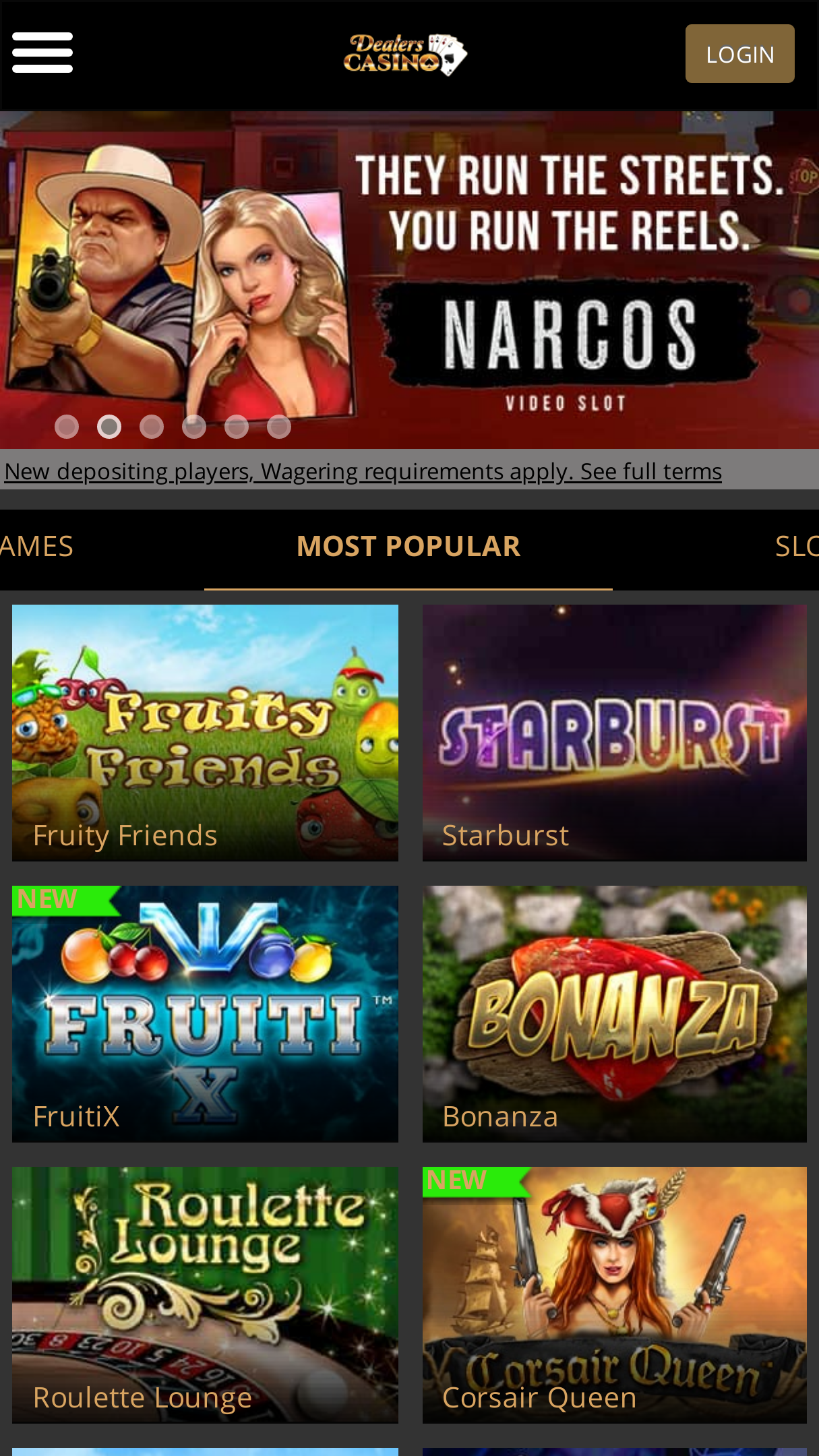The height and width of the screenshot is (1456, 819).
Task: Log in with the LOGIN button
Action: [x=739, y=54]
